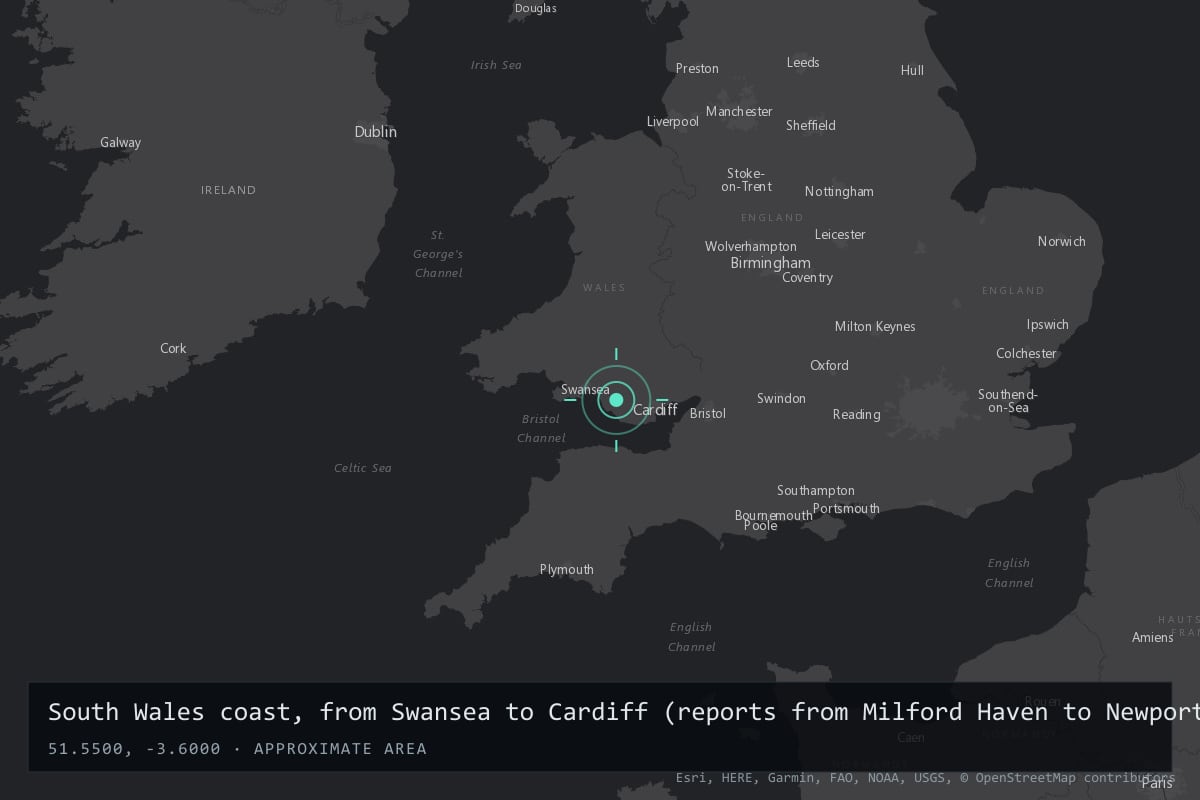Screen dimensions: 1200x800
Task: Click the Leeds city label
Action: [x=803, y=62]
